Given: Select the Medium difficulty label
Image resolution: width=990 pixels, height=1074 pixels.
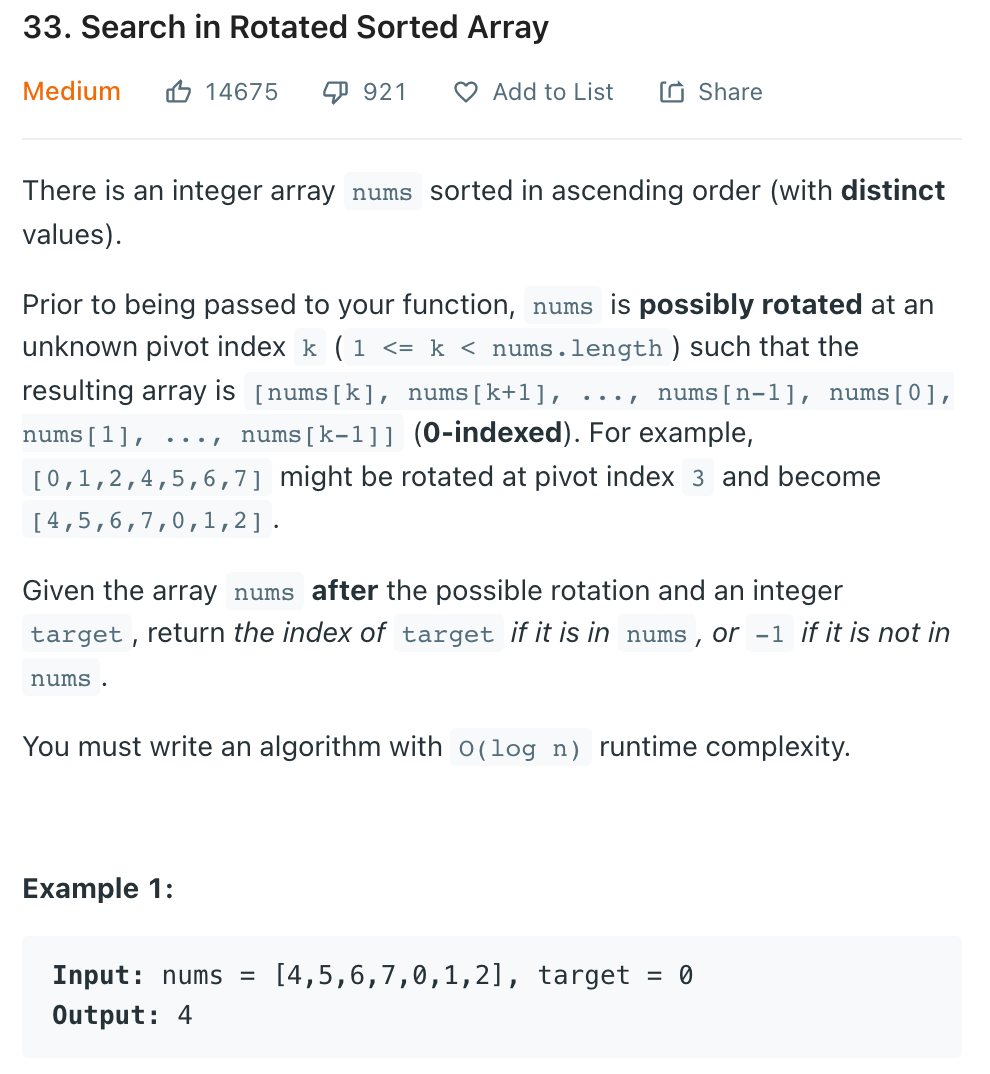Looking at the screenshot, I should pyautogui.click(x=71, y=91).
